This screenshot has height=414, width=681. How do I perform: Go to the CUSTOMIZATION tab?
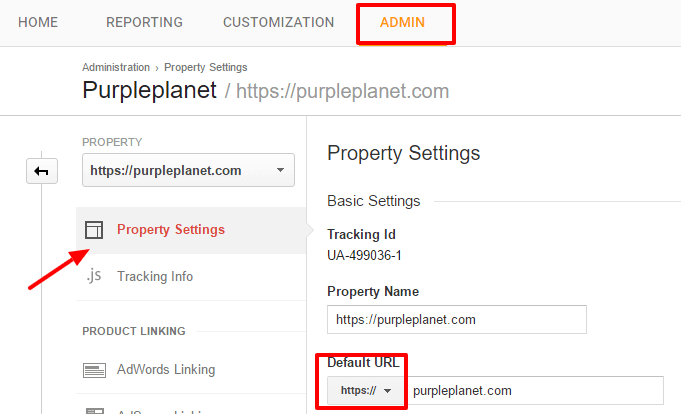click(x=279, y=22)
